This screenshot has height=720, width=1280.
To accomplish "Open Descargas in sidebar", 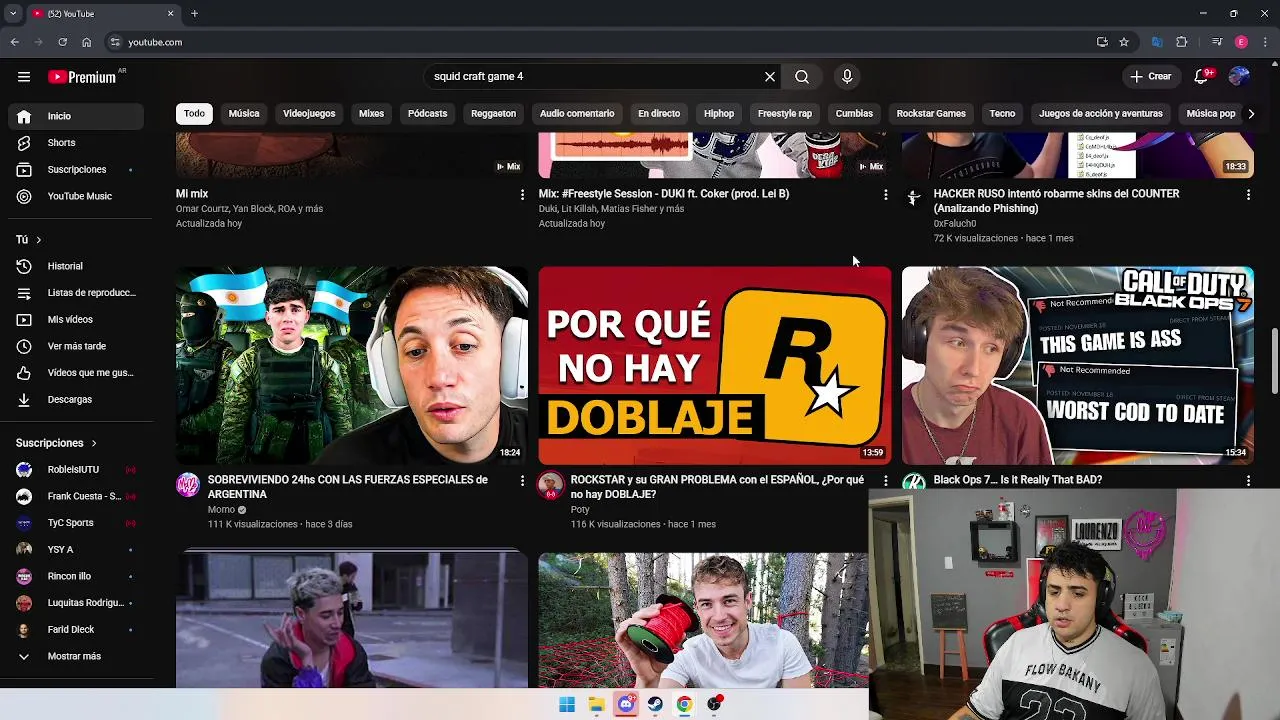I will 74,399.
